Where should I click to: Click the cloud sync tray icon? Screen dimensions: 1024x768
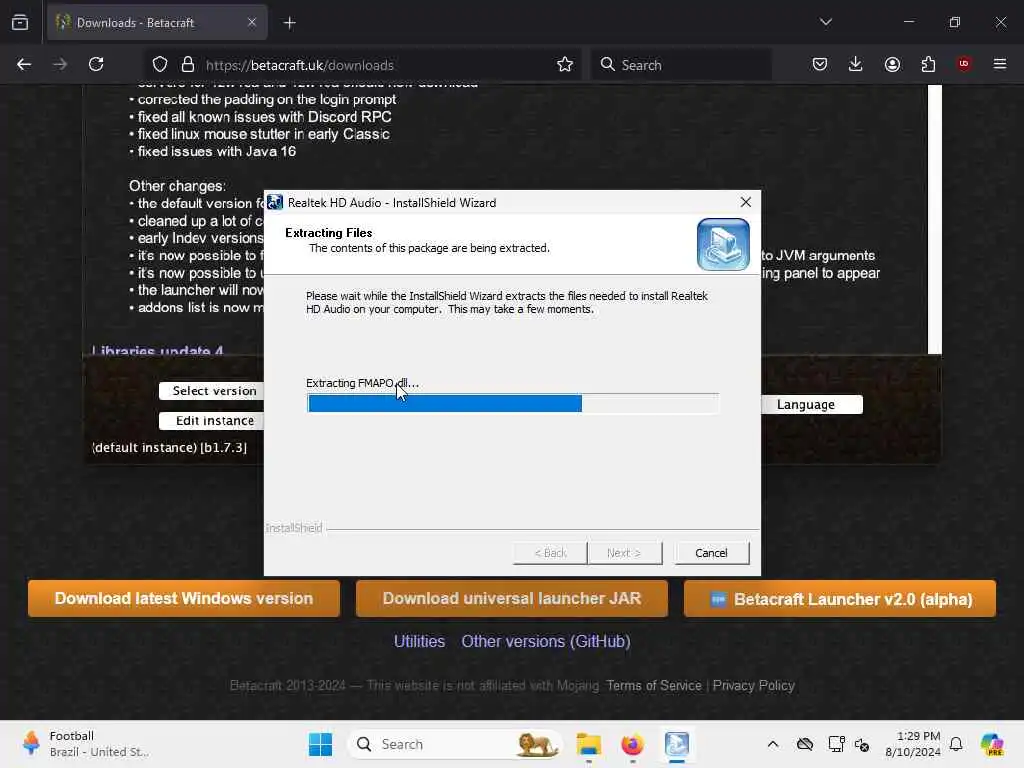pos(805,744)
